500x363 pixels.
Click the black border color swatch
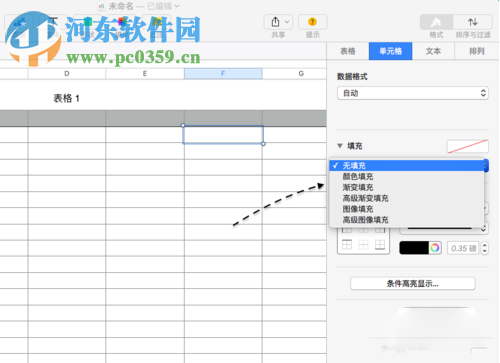coord(414,248)
